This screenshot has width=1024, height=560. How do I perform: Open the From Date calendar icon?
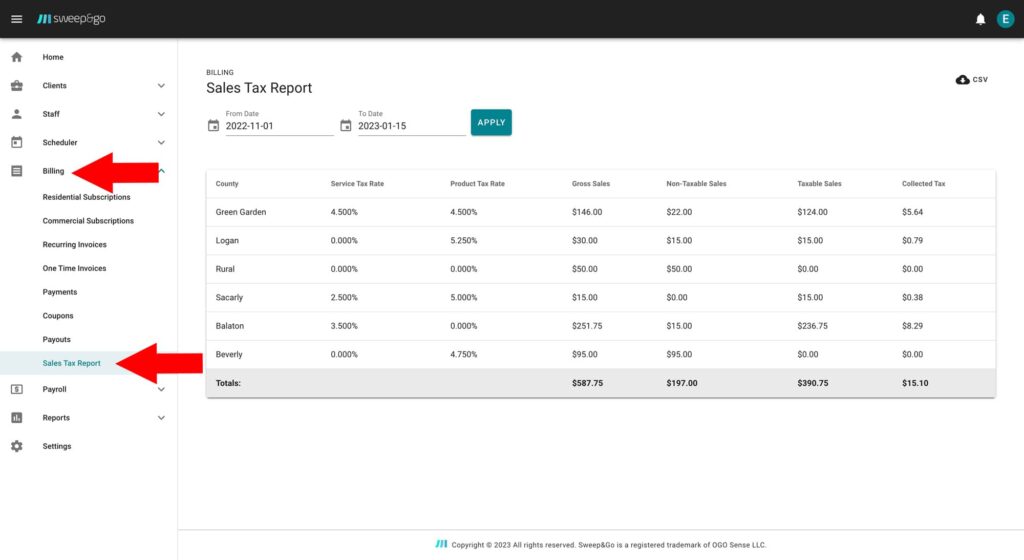[x=213, y=126]
